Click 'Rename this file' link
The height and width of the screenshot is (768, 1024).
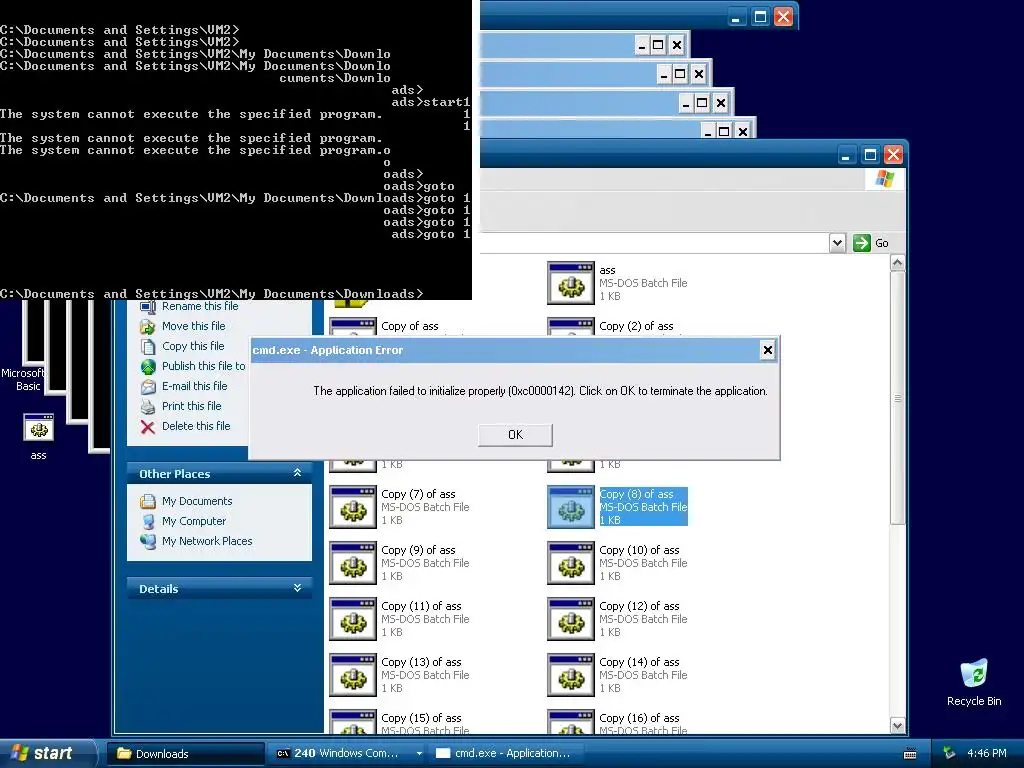(200, 306)
